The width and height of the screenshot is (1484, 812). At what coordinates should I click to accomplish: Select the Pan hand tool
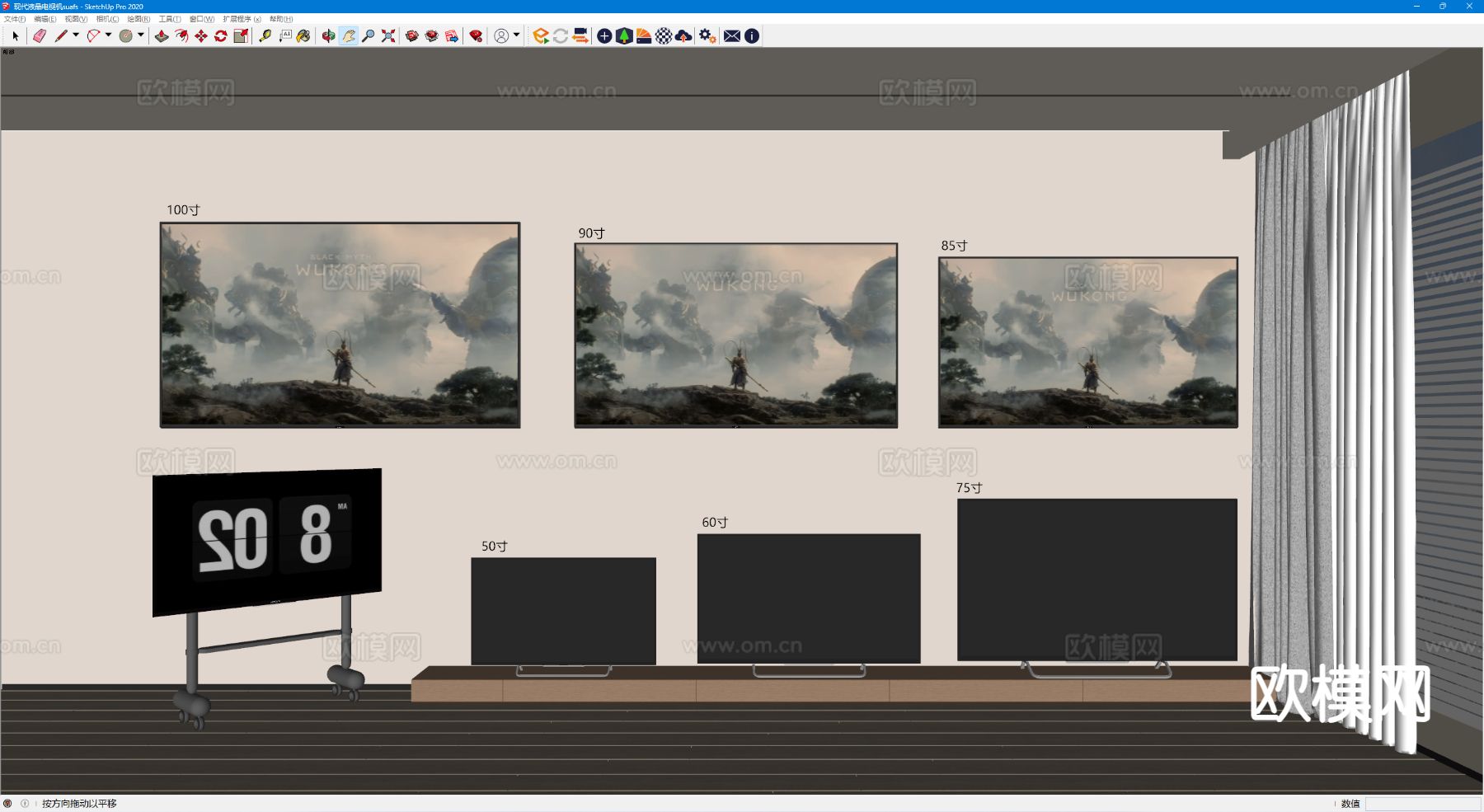pos(348,35)
